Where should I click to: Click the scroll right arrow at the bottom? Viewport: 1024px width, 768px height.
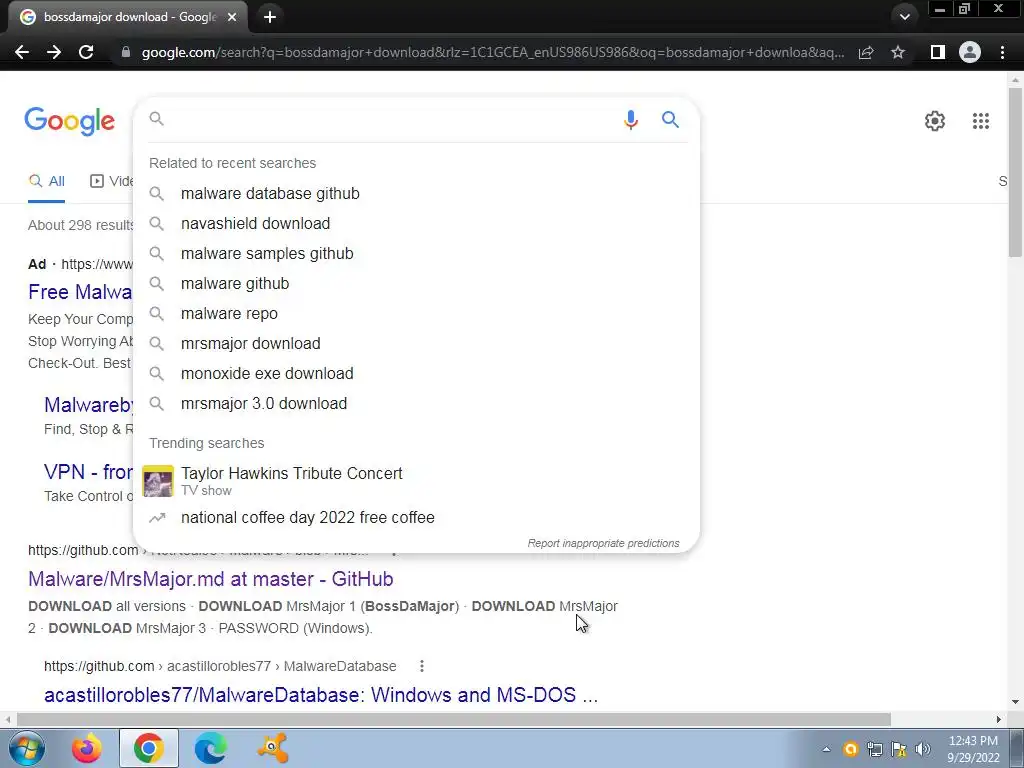point(999,719)
